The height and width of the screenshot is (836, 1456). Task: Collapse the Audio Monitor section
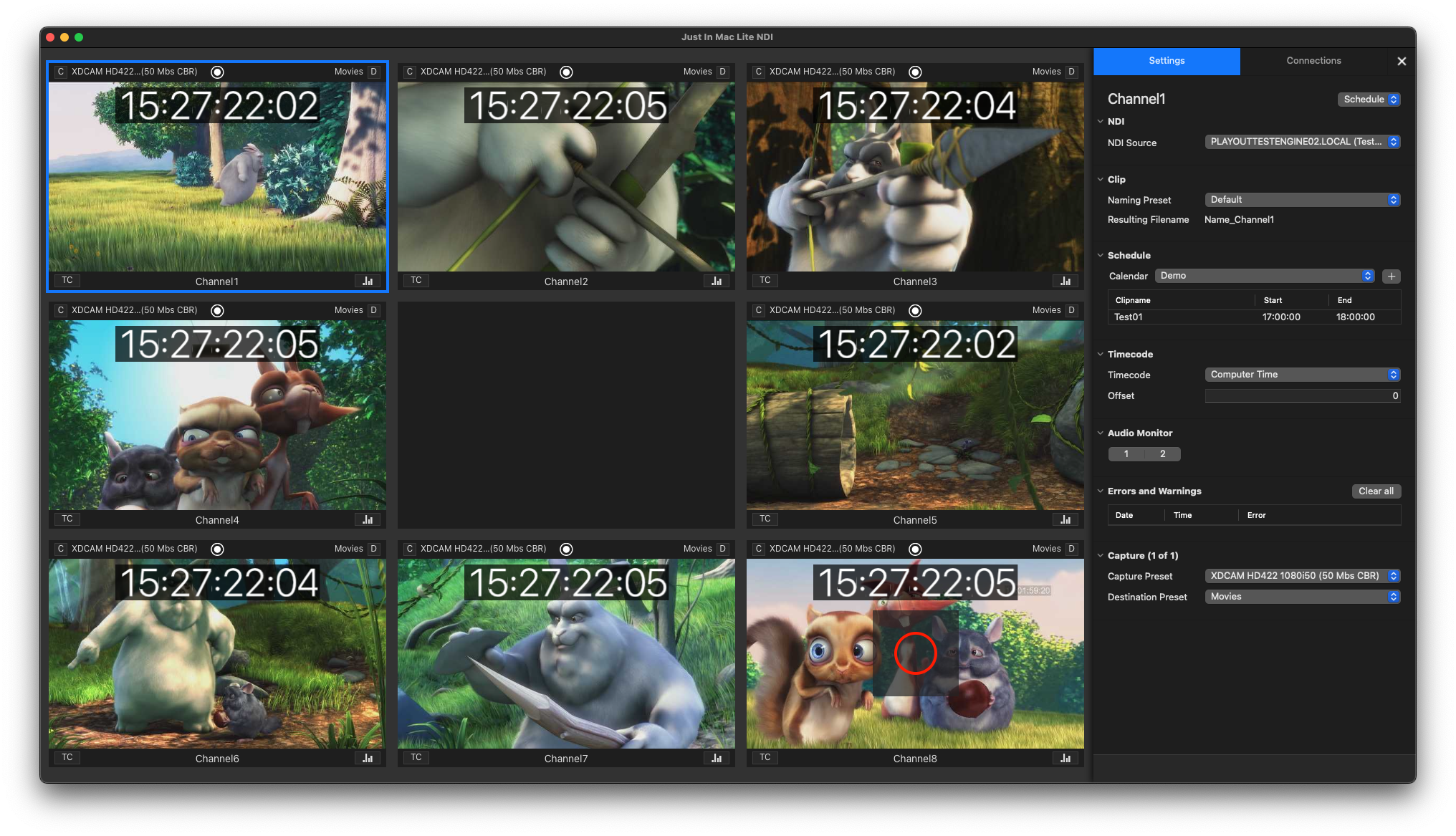[1101, 433]
